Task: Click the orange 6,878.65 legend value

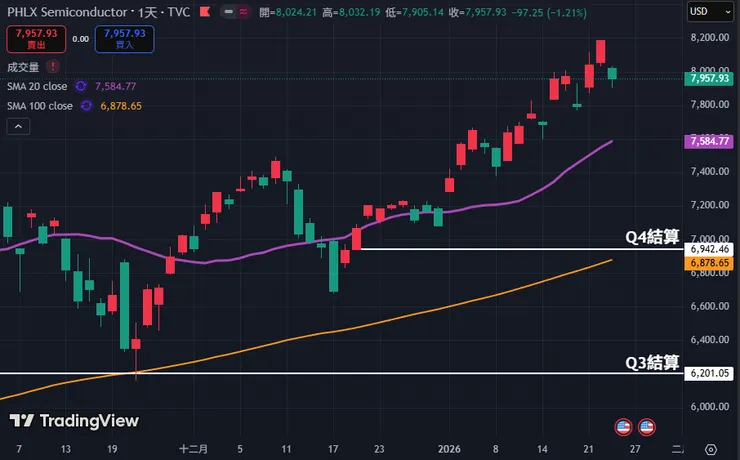Action: [121, 106]
